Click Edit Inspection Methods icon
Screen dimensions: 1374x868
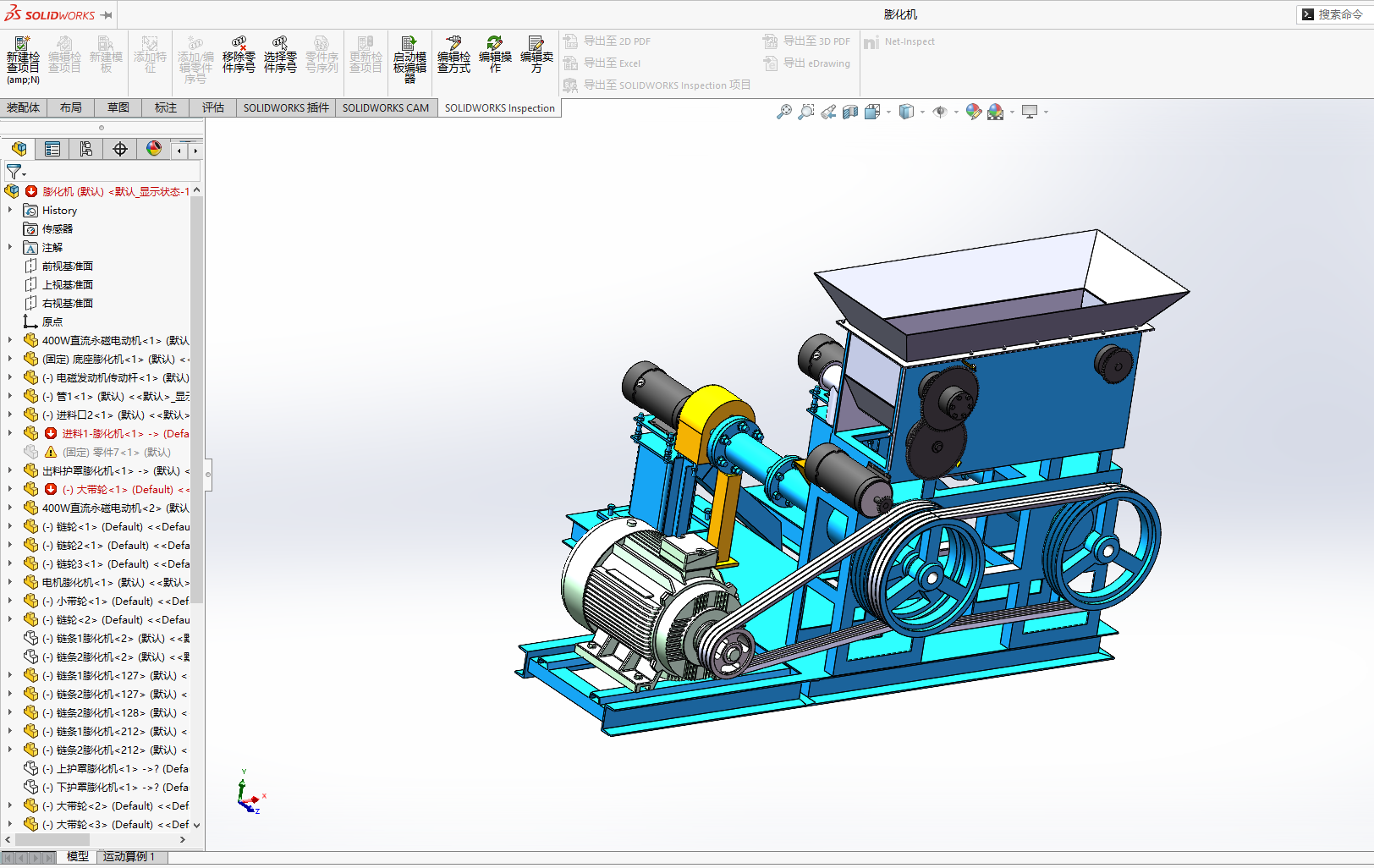pyautogui.click(x=453, y=55)
